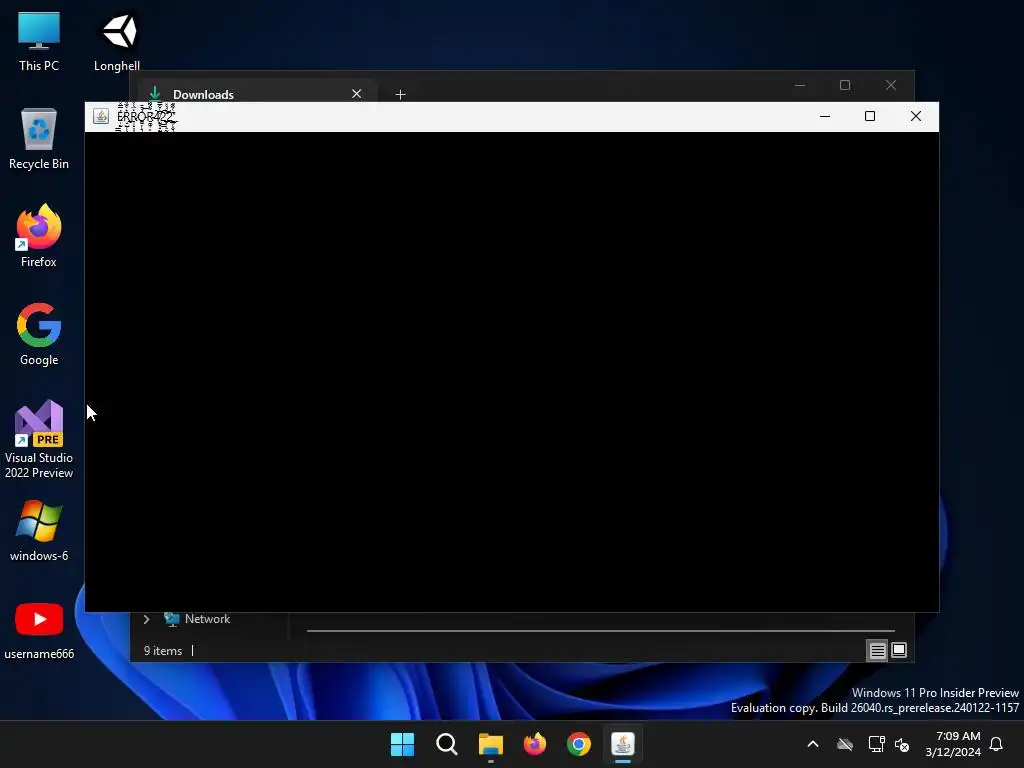This screenshot has width=1024, height=768.
Task: Click the Java icon in ERROR422 title bar
Action: (x=101, y=116)
